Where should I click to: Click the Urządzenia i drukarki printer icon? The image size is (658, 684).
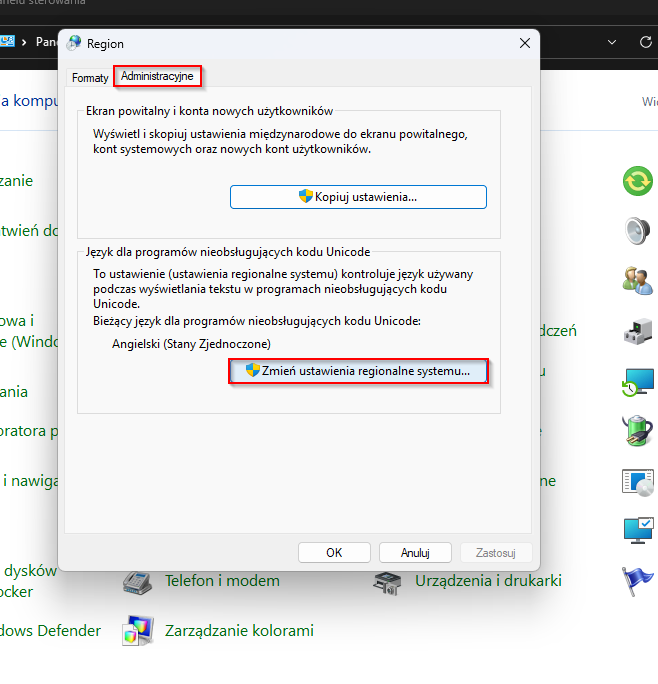tap(387, 581)
